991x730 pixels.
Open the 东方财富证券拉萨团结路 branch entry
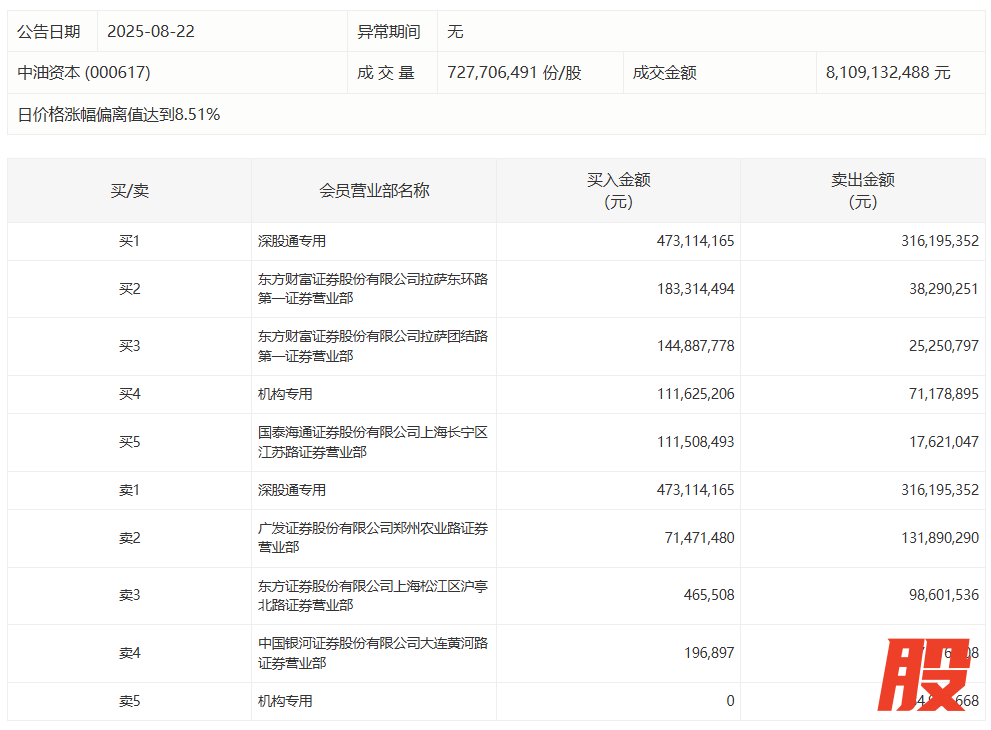(372, 346)
